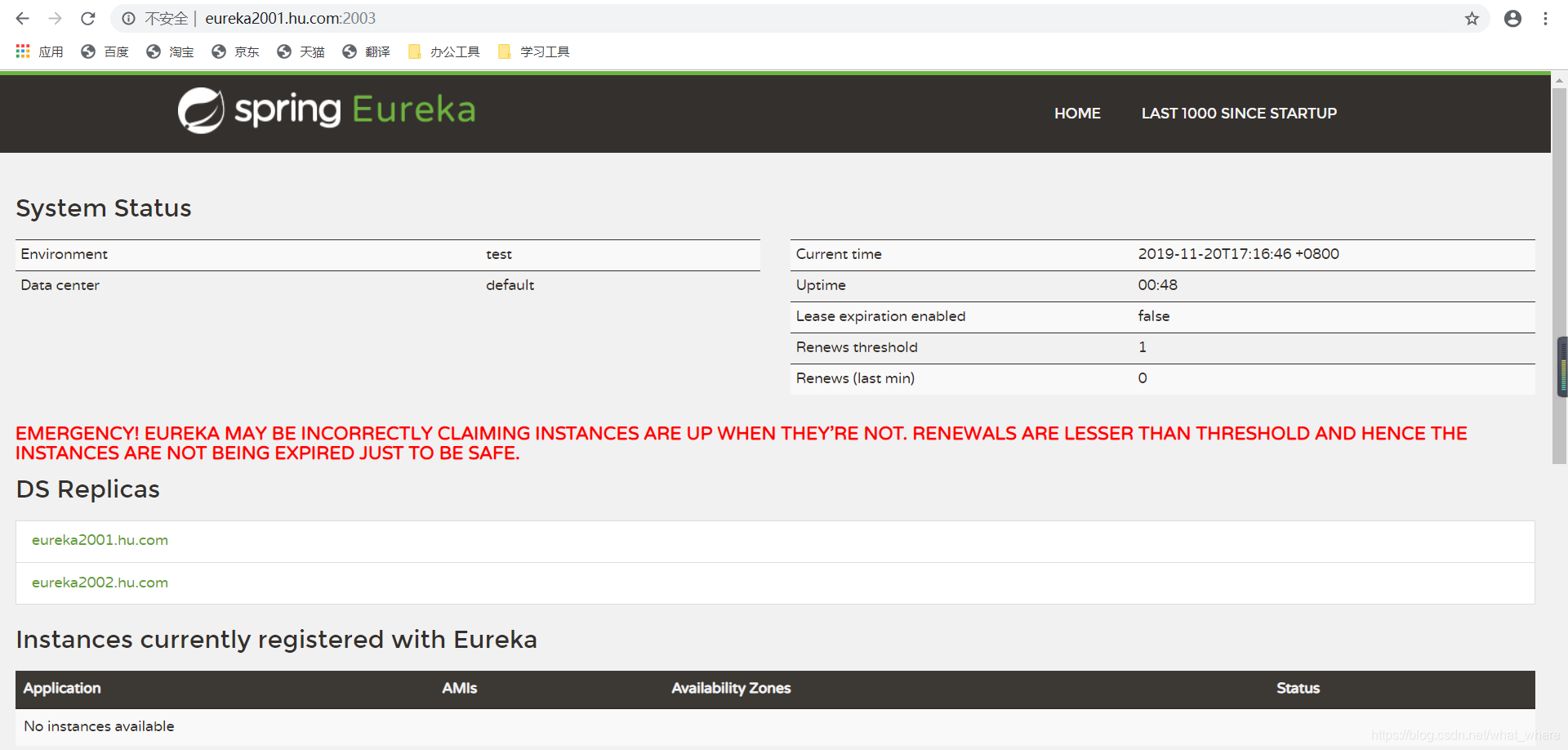Go to HOME in the Eureka navbar
Screen dimensions: 1568x750
(1077, 114)
